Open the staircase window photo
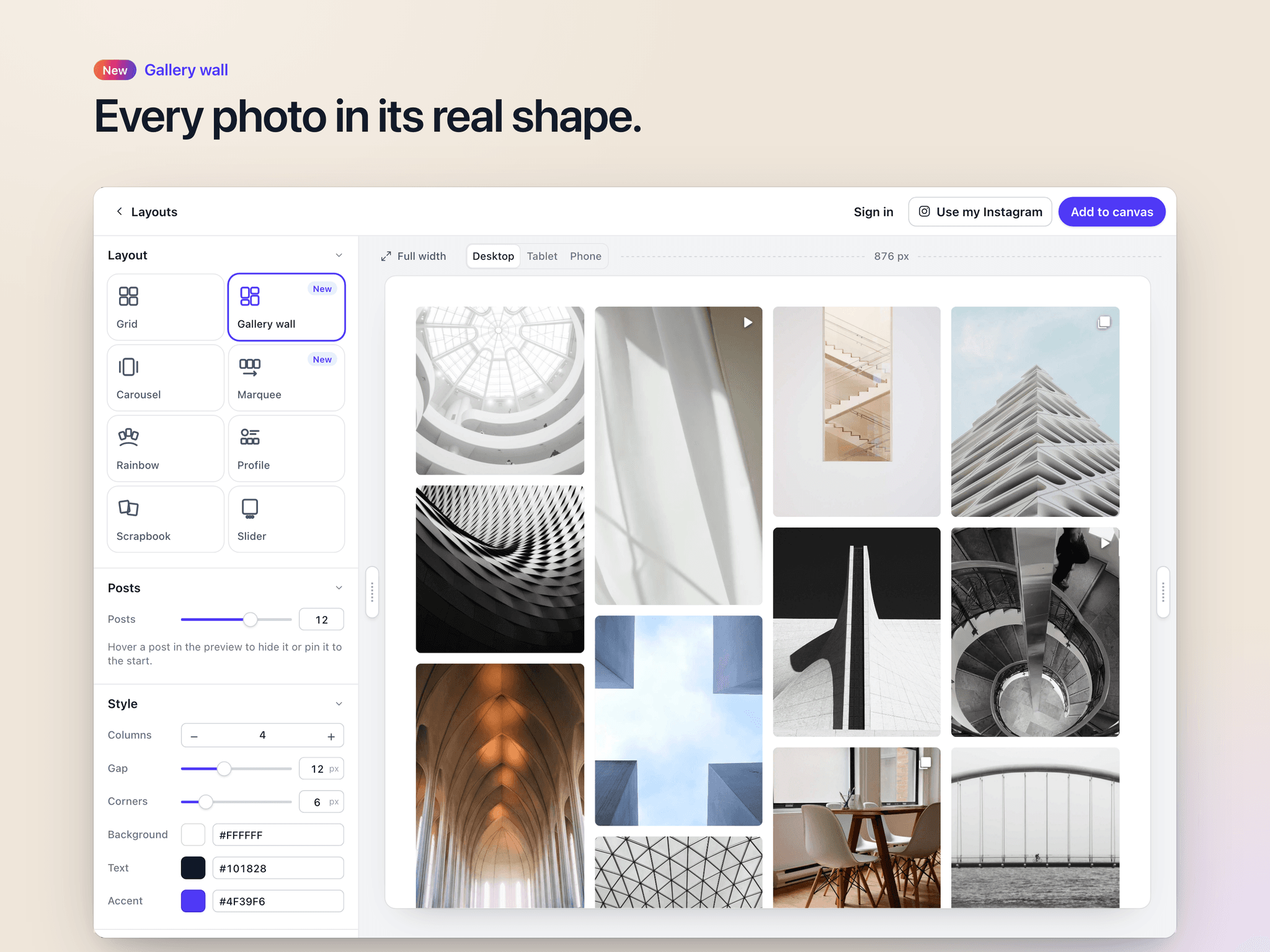Image resolution: width=1270 pixels, height=952 pixels. (856, 412)
